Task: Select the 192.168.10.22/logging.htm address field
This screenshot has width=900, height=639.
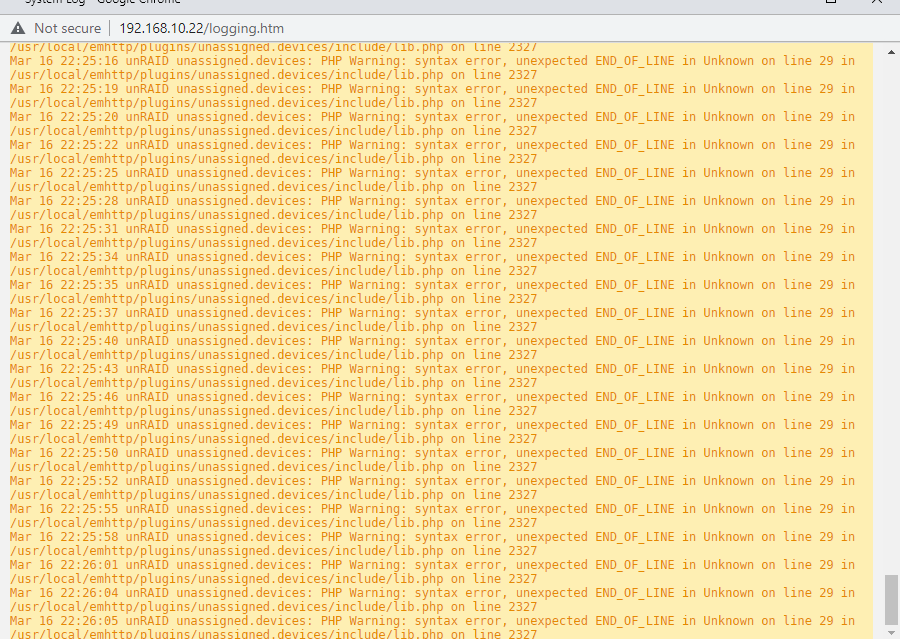Action: tap(201, 28)
